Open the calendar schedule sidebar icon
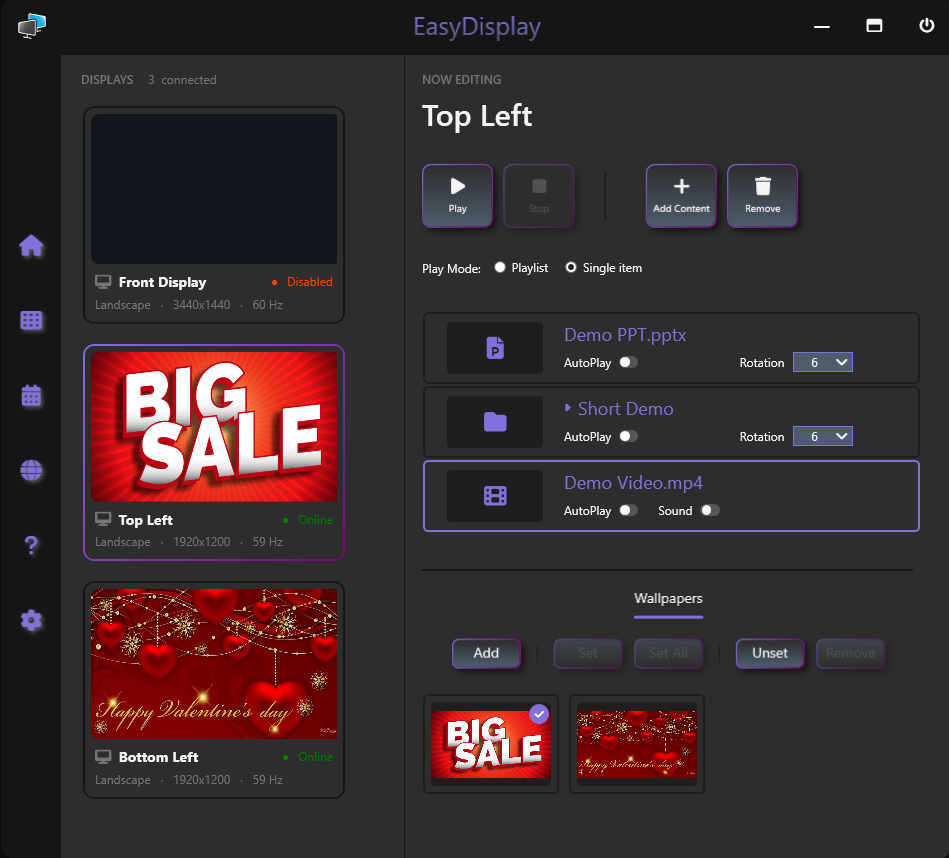 point(31,395)
